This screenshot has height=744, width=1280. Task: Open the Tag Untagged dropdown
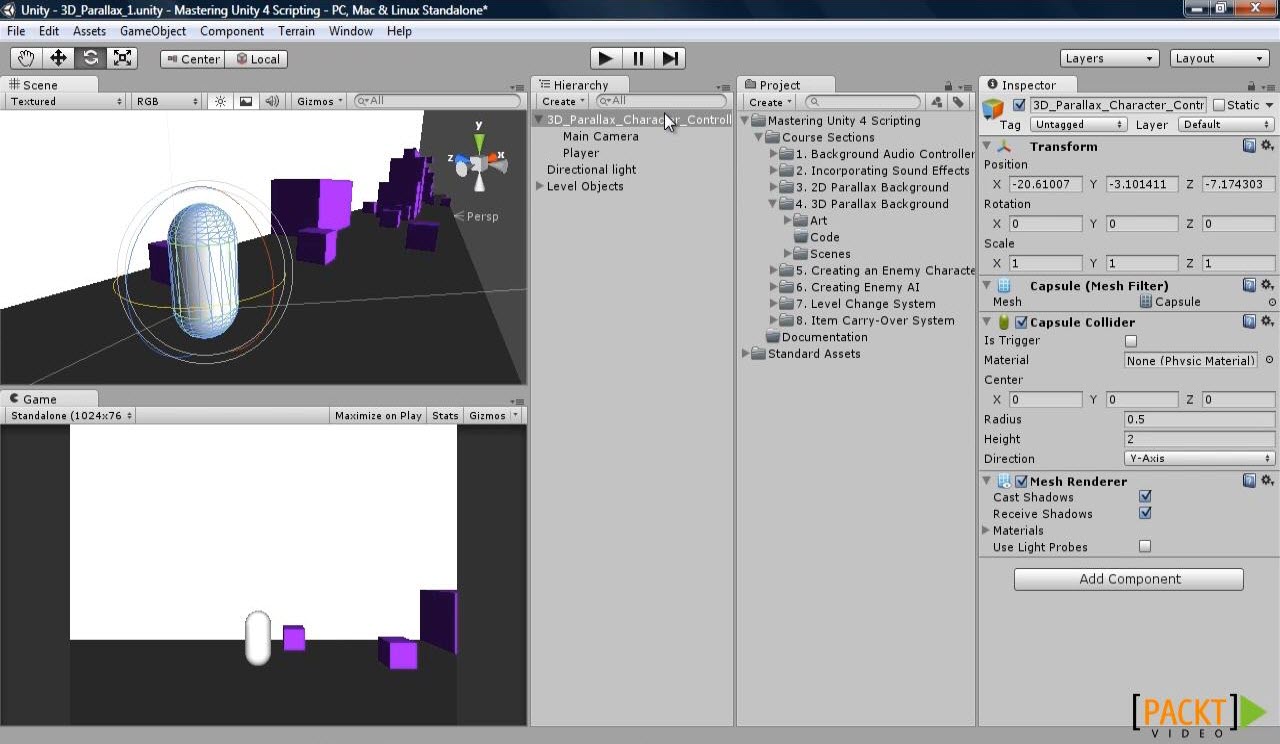[x=1078, y=125]
